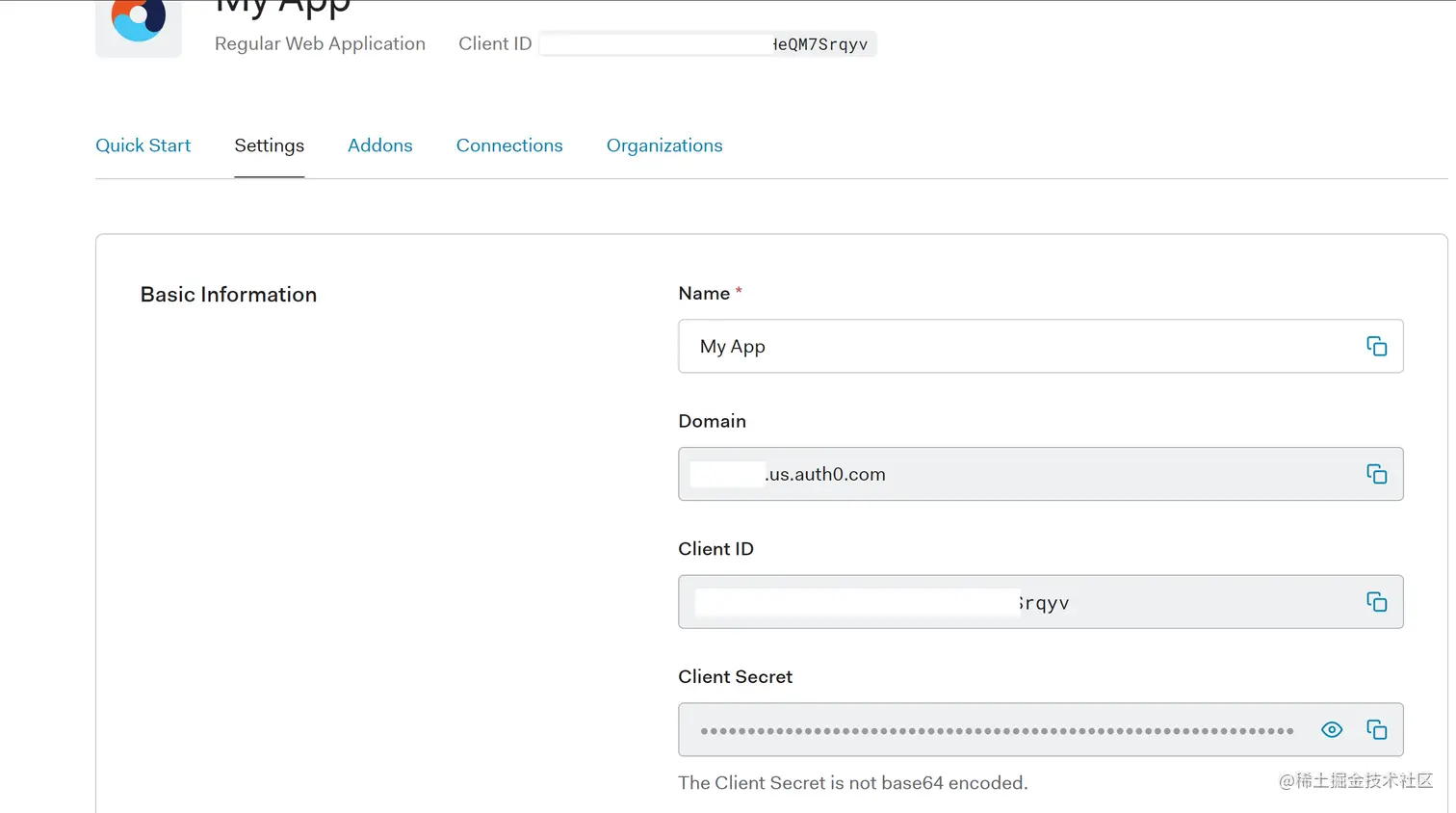Image resolution: width=1456 pixels, height=813 pixels.
Task: View the Connections tab
Action: pyautogui.click(x=509, y=145)
